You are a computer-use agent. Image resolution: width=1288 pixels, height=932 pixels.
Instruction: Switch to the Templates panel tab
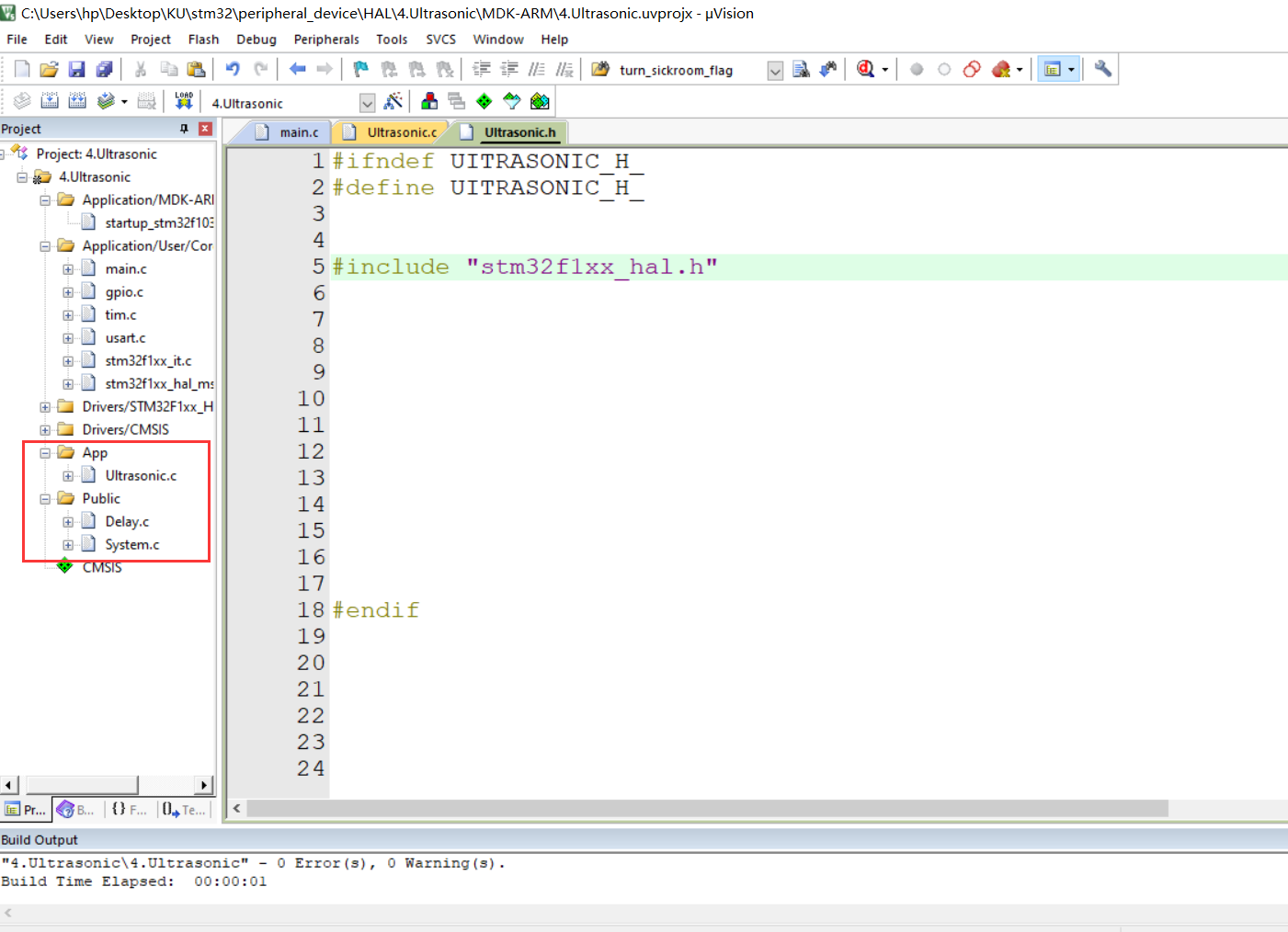pos(183,810)
